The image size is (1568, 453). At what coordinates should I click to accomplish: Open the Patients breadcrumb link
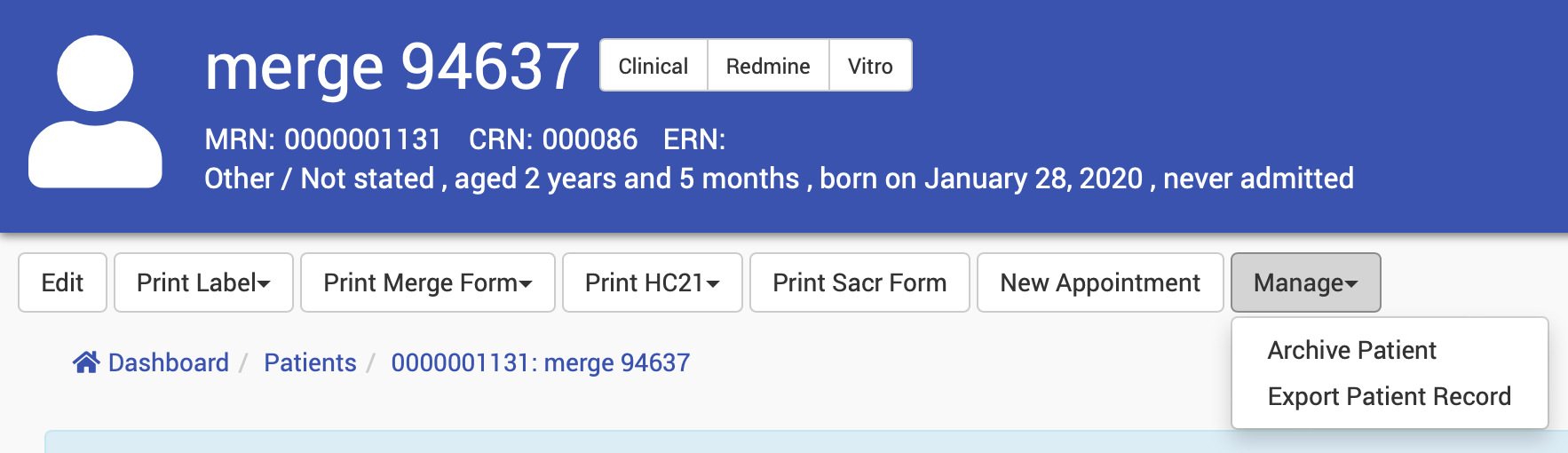[310, 362]
